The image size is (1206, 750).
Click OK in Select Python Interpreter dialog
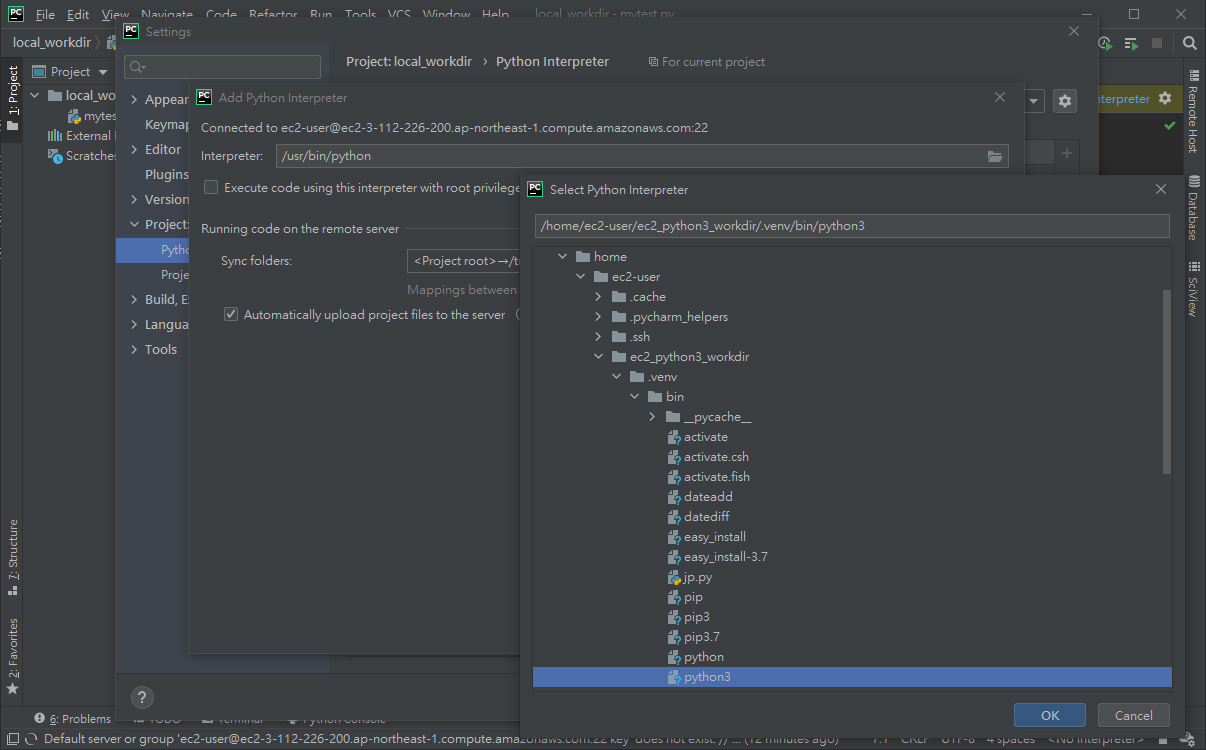click(x=1050, y=715)
